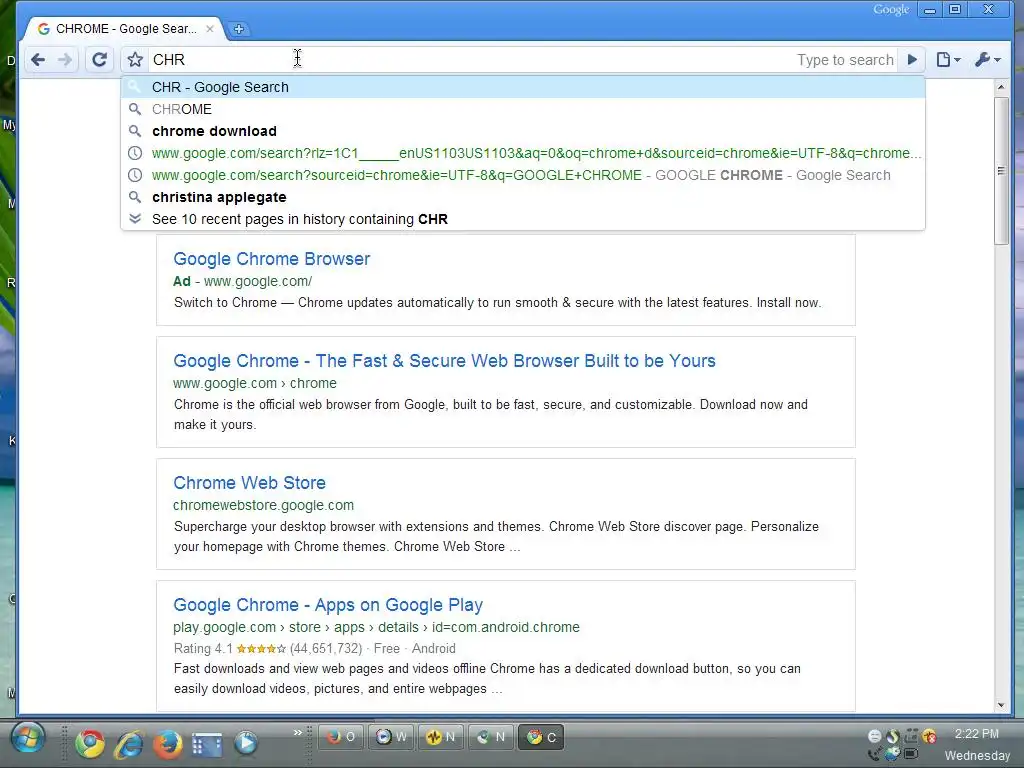Viewport: 1024px width, 768px height.
Task: Click the Go arrow beside Type to search
Action: tap(912, 60)
